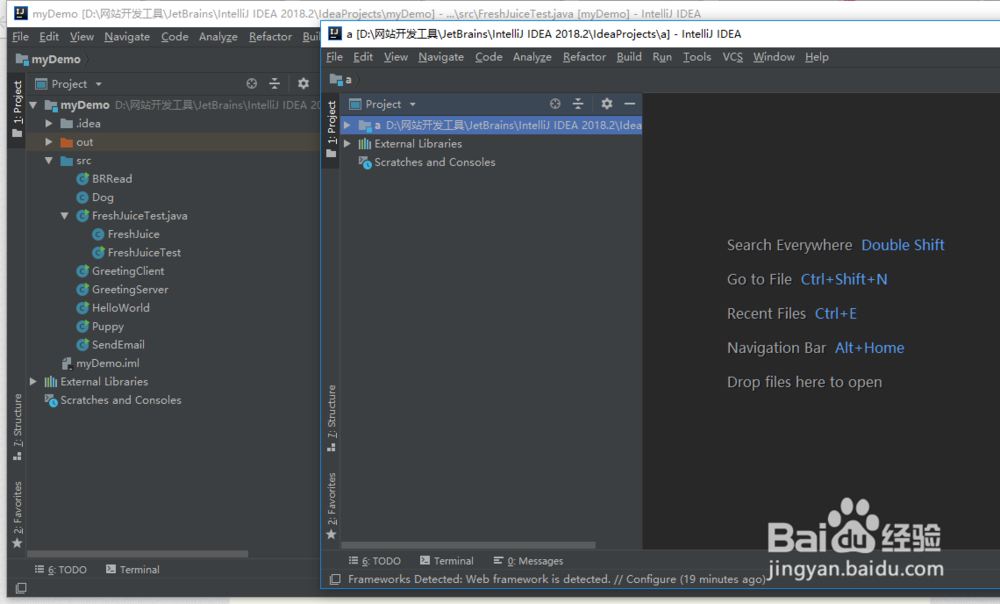Click the collapse-all icon in myDemo panel
1000x604 pixels.
[274, 84]
